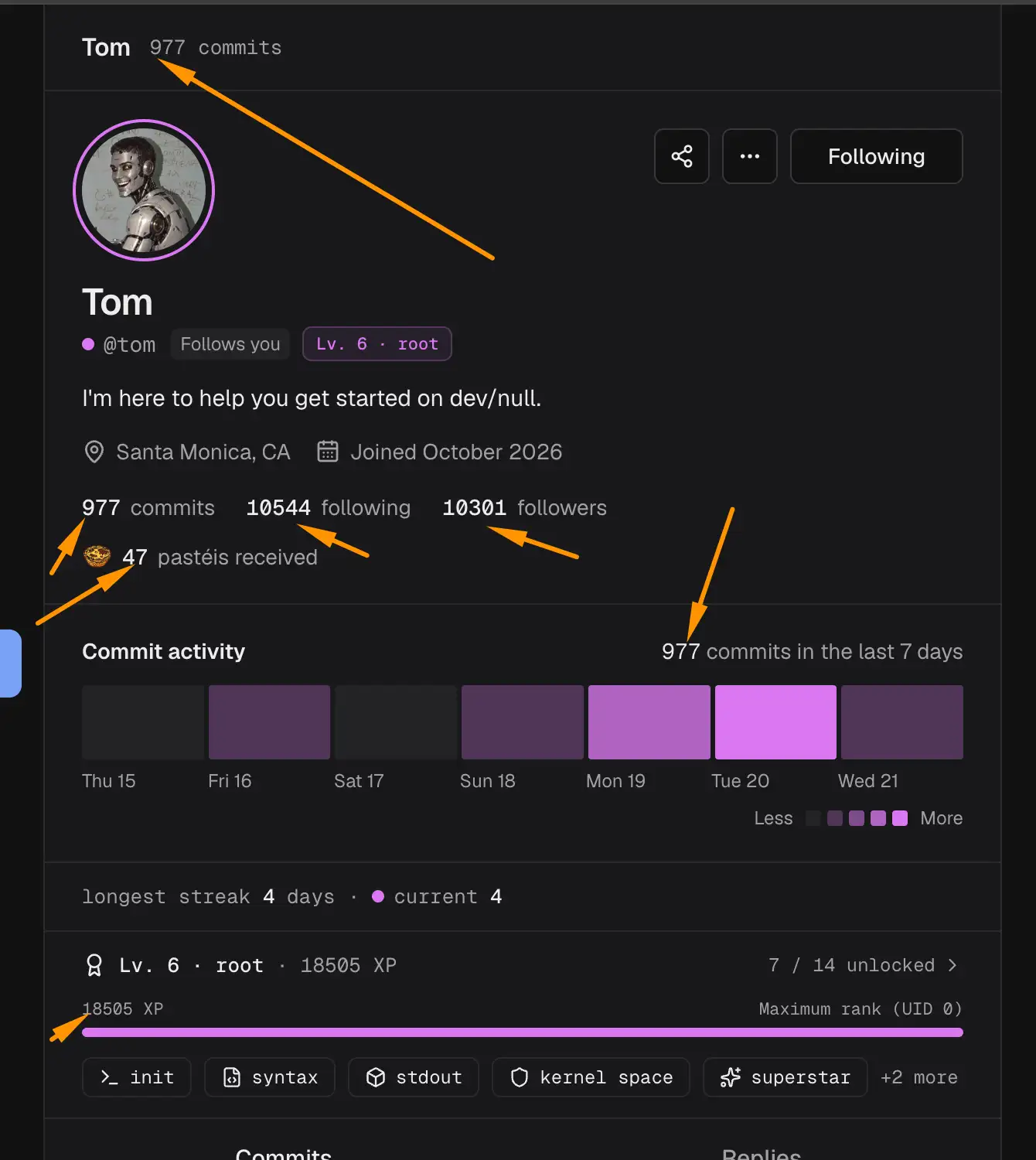Image resolution: width=1036 pixels, height=1160 pixels.
Task: Click the syntax badge icon
Action: 232,1077
